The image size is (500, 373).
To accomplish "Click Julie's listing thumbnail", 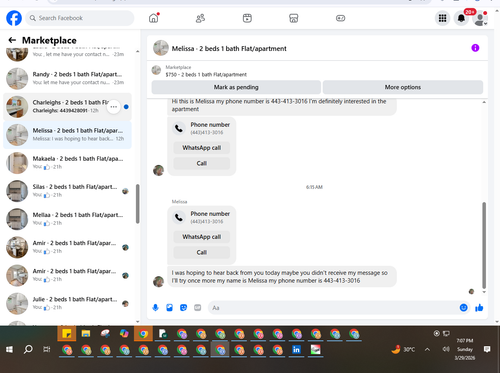I will 17,304.
